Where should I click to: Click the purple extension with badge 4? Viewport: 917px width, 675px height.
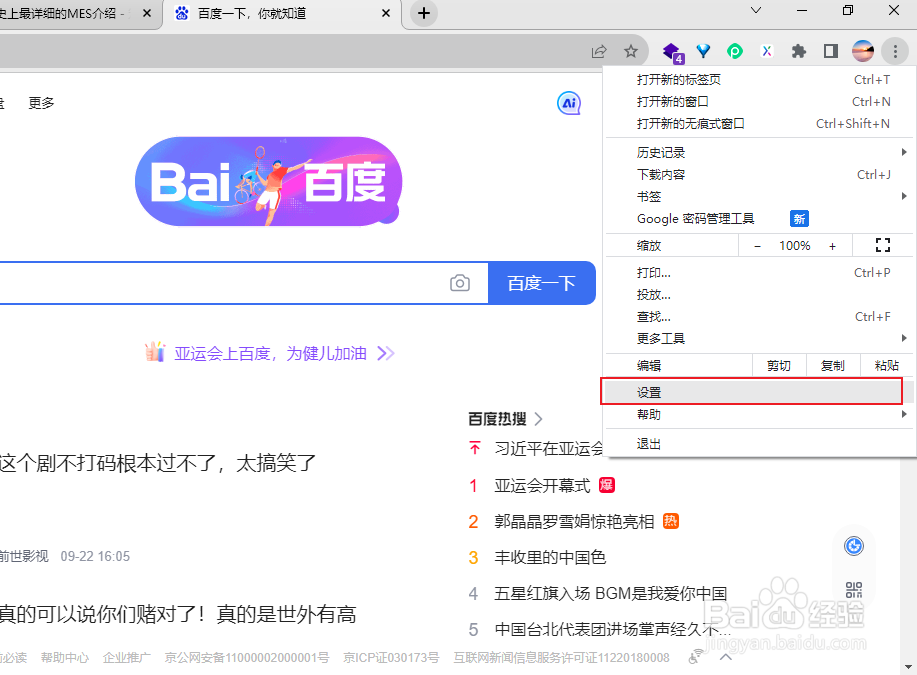pos(673,53)
